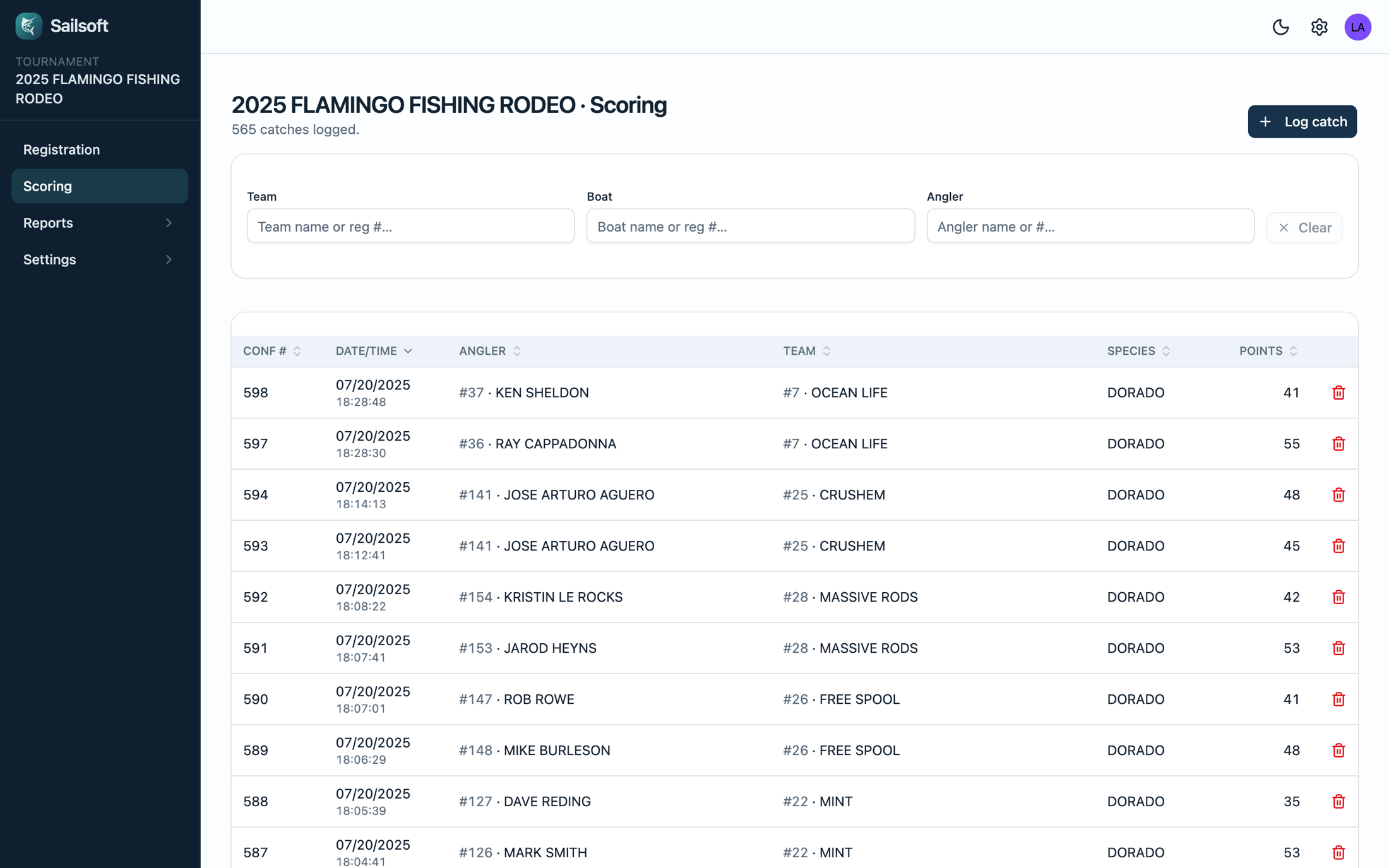This screenshot has height=868, width=1389.
Task: Delete catch 597 by Ray Cappadonna
Action: tap(1338, 444)
